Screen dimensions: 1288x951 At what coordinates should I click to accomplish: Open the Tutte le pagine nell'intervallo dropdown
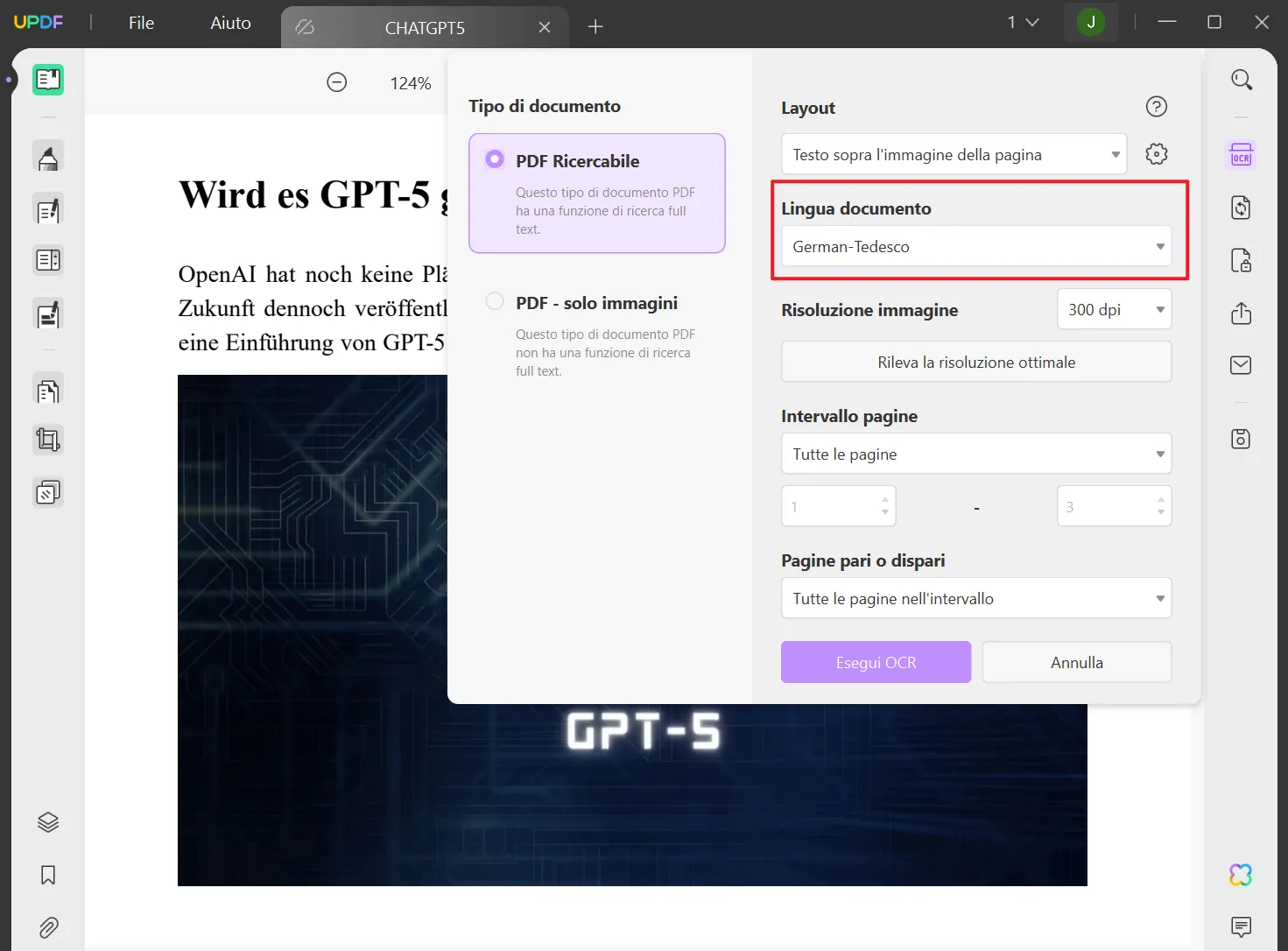pos(976,599)
